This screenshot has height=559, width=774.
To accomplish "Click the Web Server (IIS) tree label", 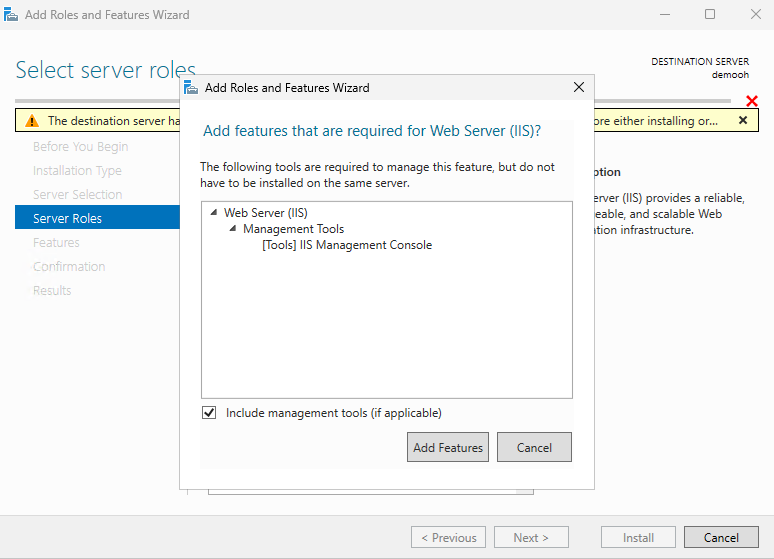I will 266,212.
